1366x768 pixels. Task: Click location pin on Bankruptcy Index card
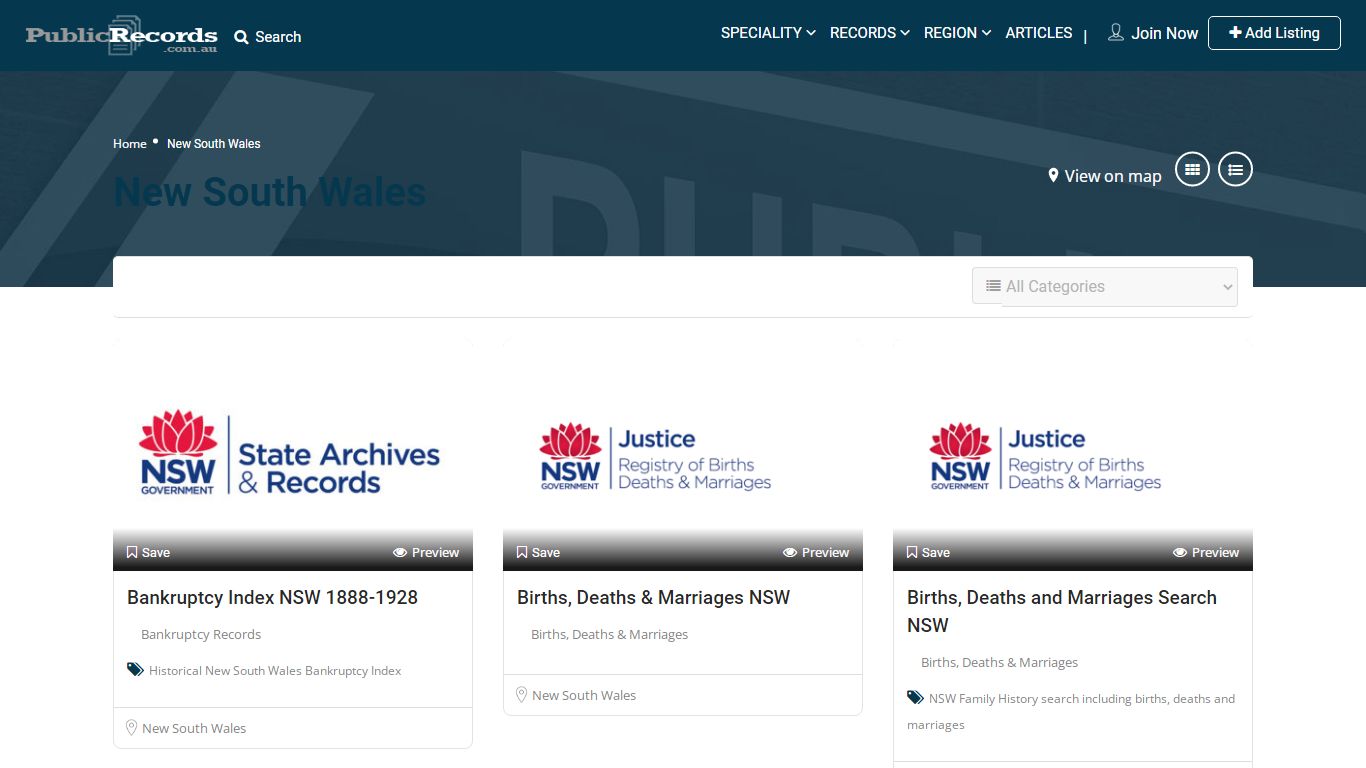[131, 727]
